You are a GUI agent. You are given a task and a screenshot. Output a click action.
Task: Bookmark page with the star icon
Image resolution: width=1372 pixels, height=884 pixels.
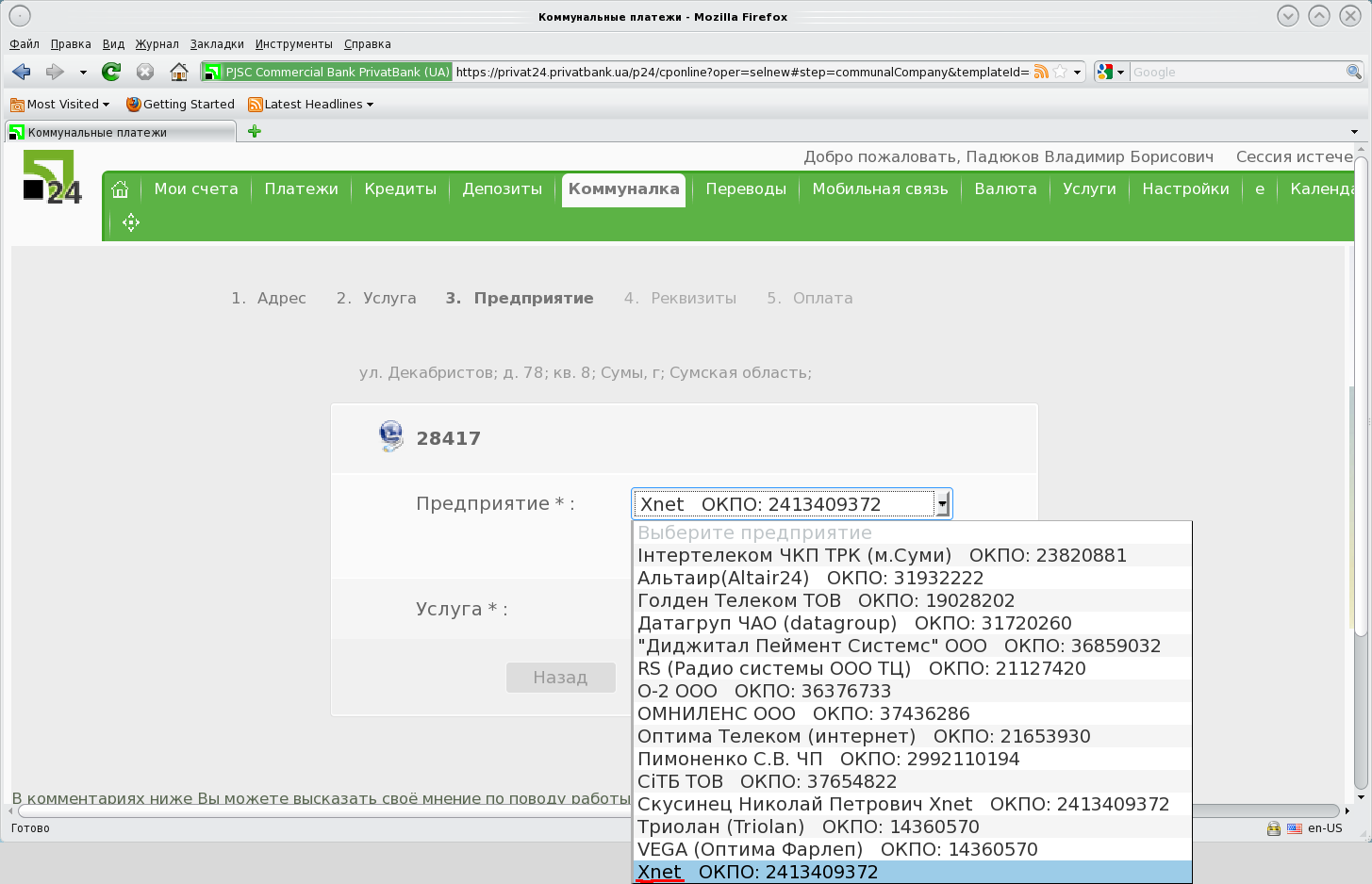(1060, 72)
